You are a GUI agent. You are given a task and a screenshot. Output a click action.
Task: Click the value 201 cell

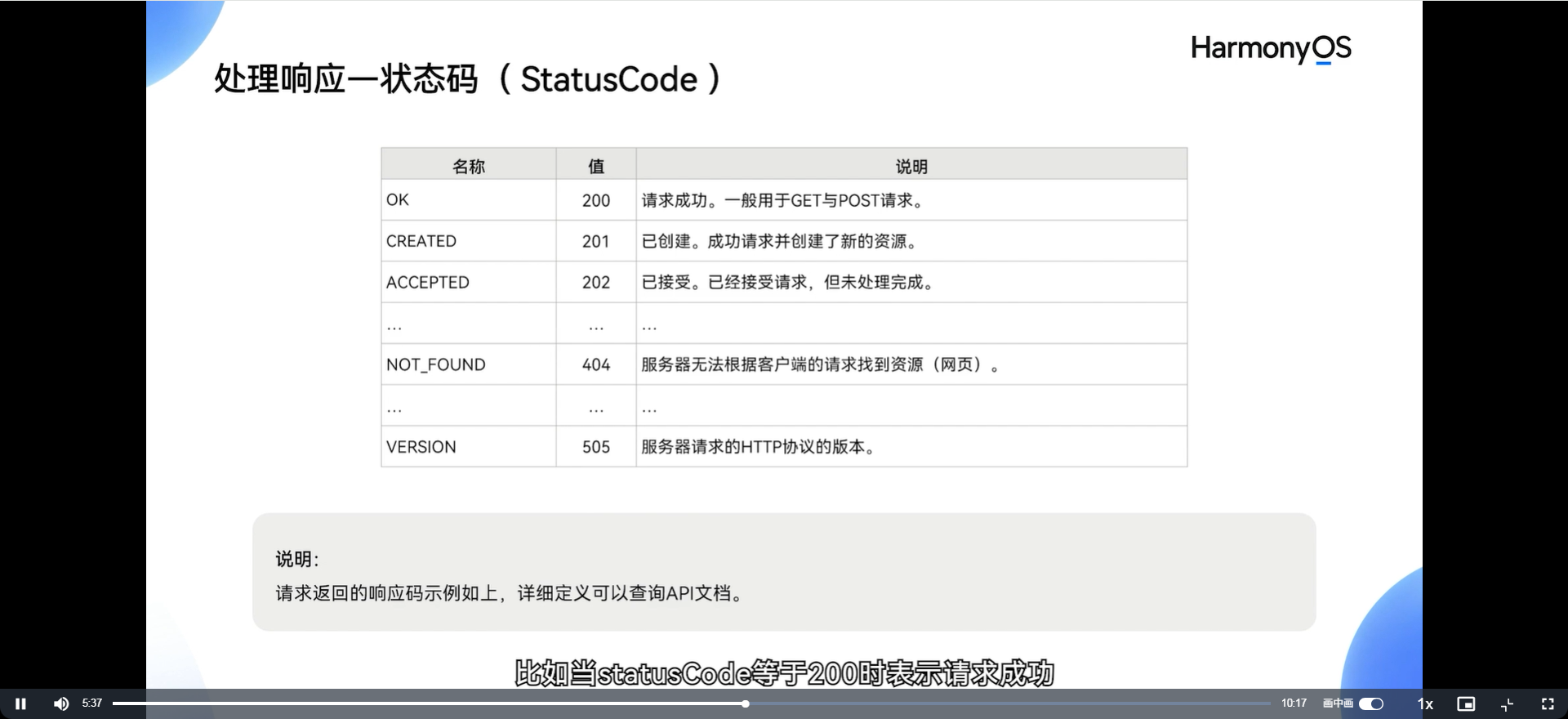click(x=596, y=241)
